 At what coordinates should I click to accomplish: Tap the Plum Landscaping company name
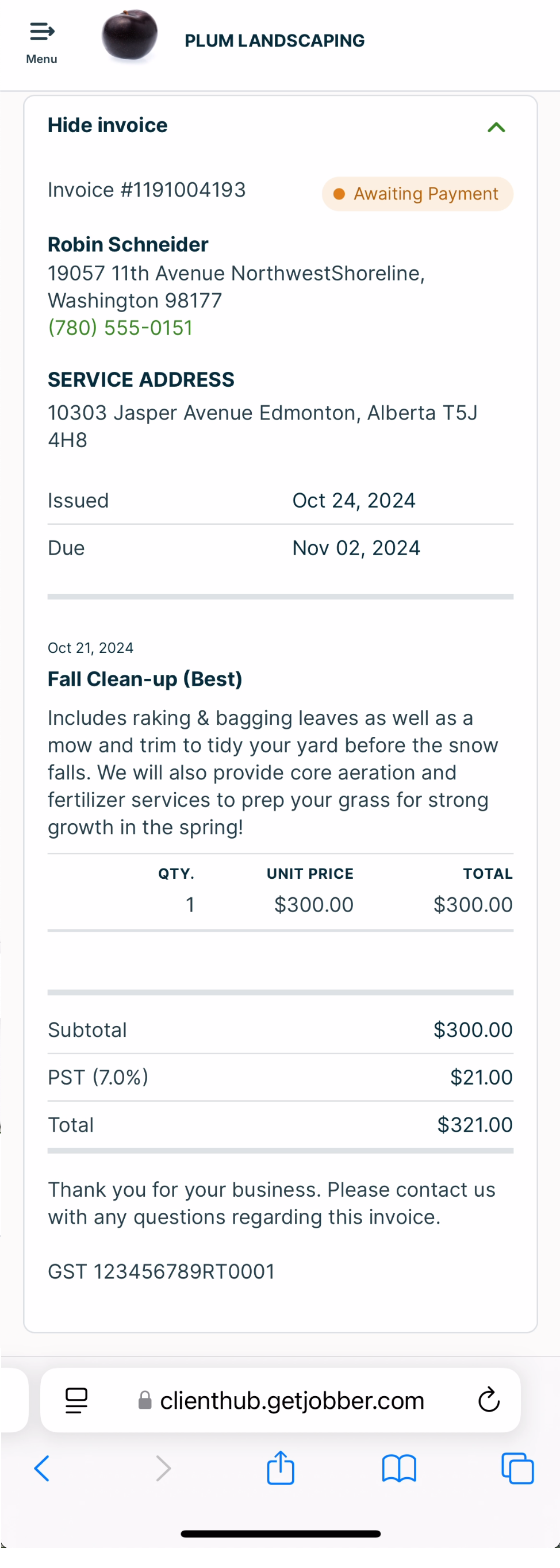point(274,41)
